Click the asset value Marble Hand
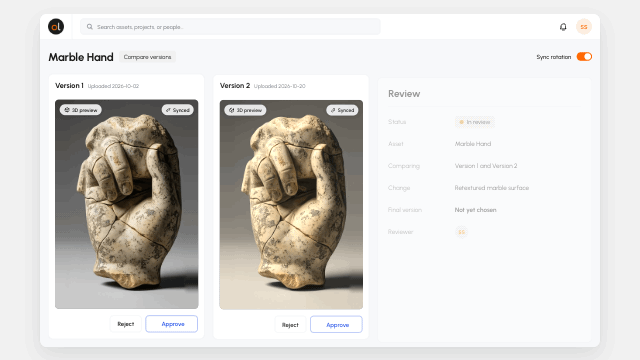This screenshot has width=640, height=360. pos(473,144)
